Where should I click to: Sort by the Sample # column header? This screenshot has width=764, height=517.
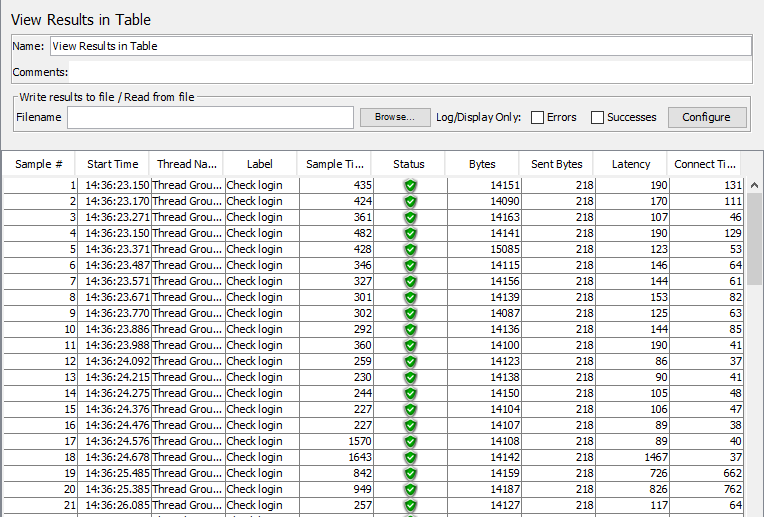39,164
